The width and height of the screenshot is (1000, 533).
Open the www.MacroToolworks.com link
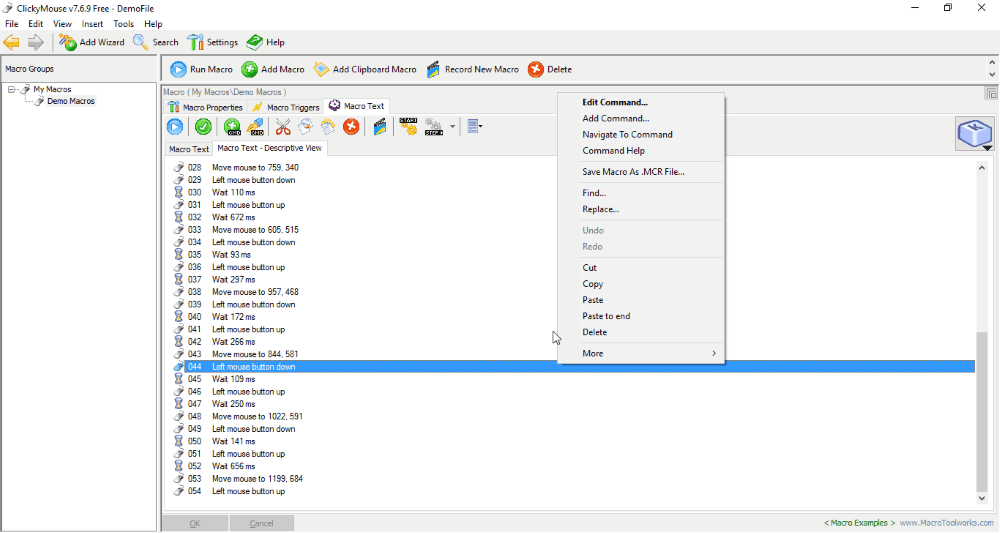946,523
